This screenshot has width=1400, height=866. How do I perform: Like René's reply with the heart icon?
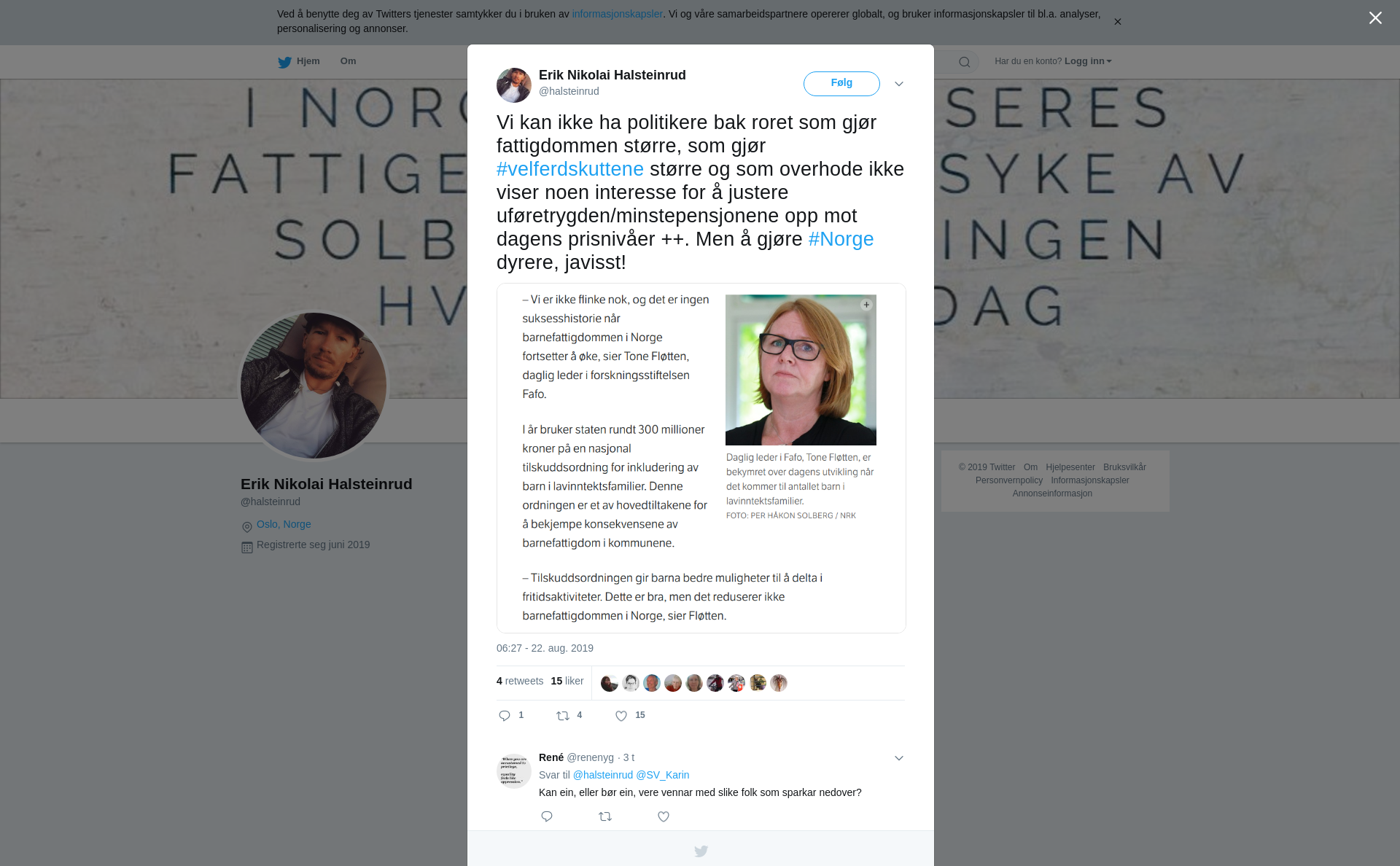click(x=664, y=816)
